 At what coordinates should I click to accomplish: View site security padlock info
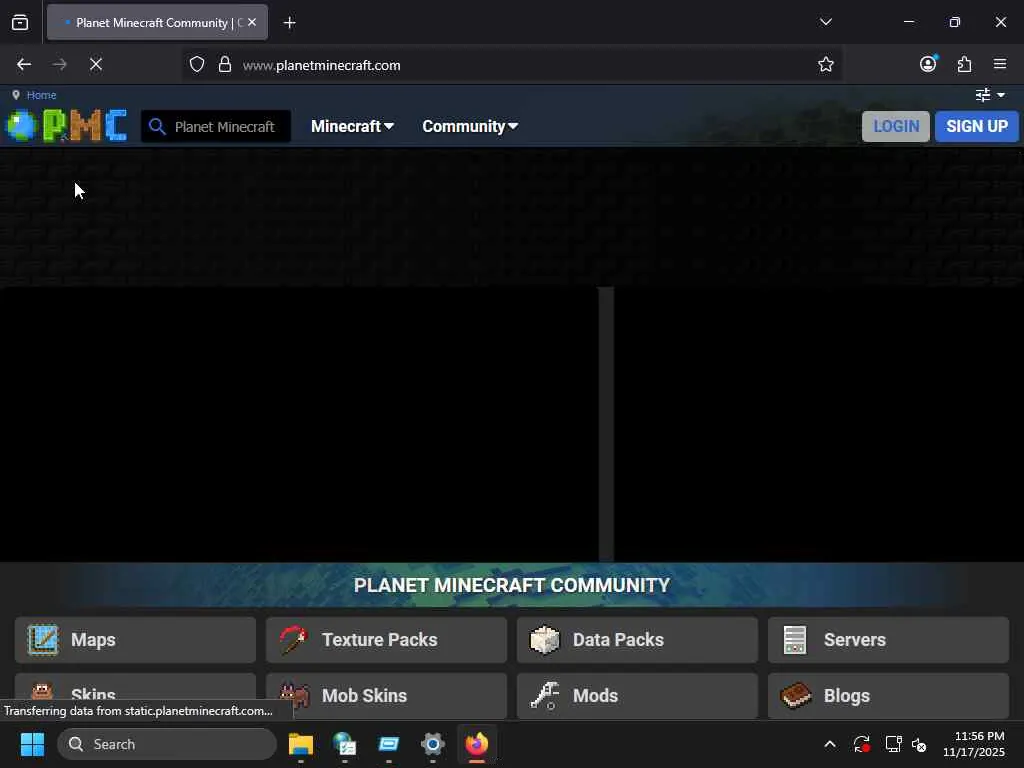pyautogui.click(x=225, y=65)
